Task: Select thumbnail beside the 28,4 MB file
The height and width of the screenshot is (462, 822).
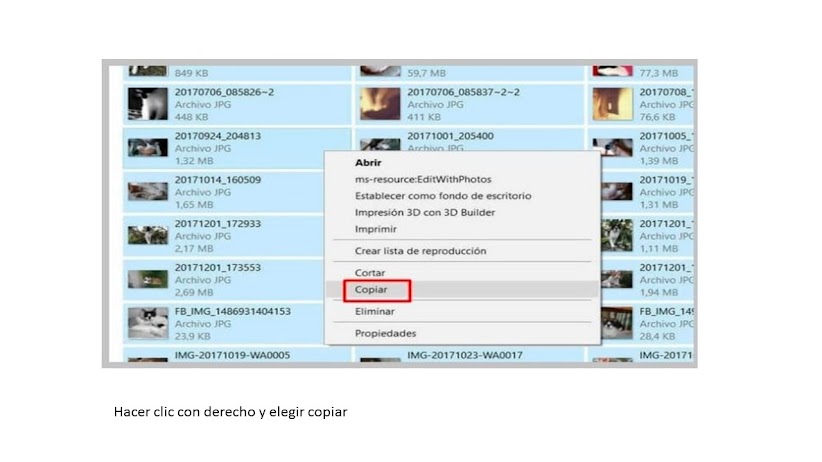Action: (x=617, y=323)
